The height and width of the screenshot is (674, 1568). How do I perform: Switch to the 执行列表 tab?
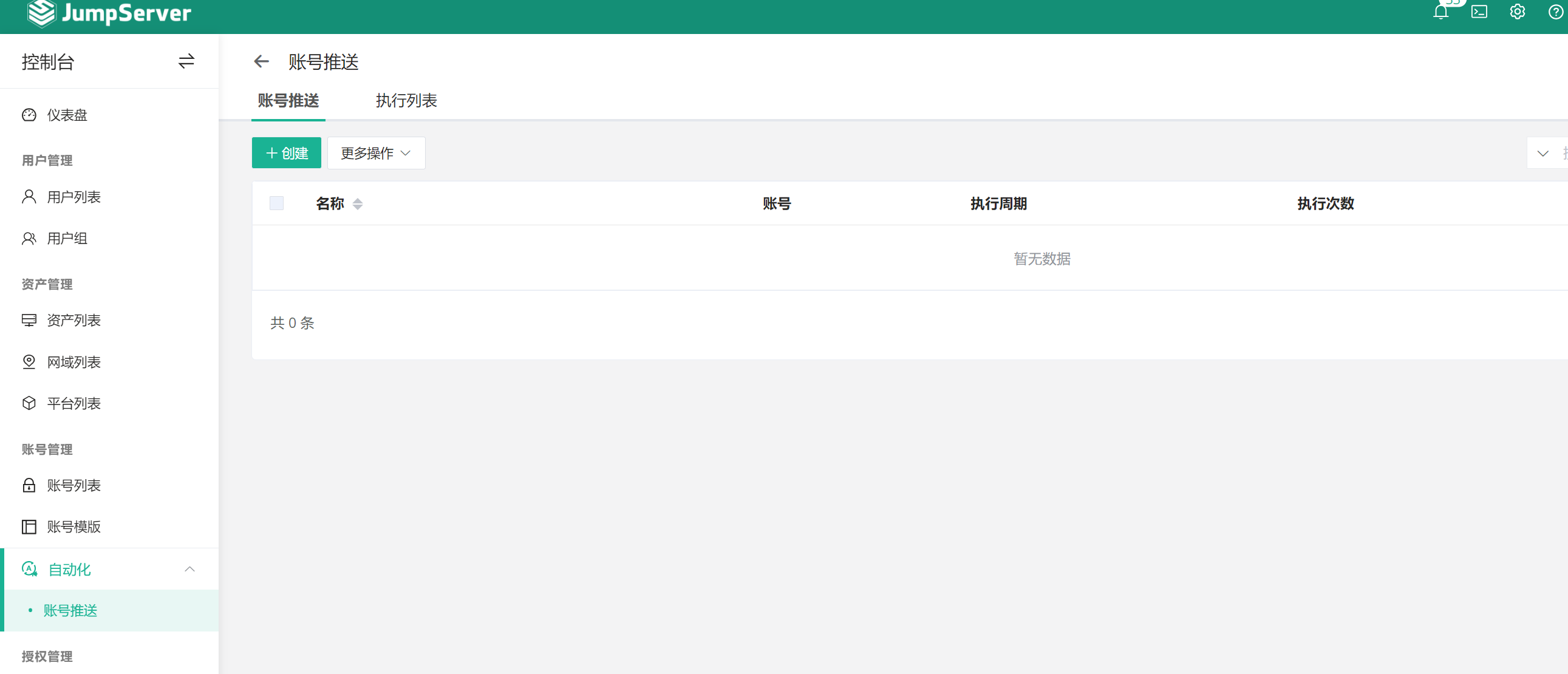tap(406, 100)
